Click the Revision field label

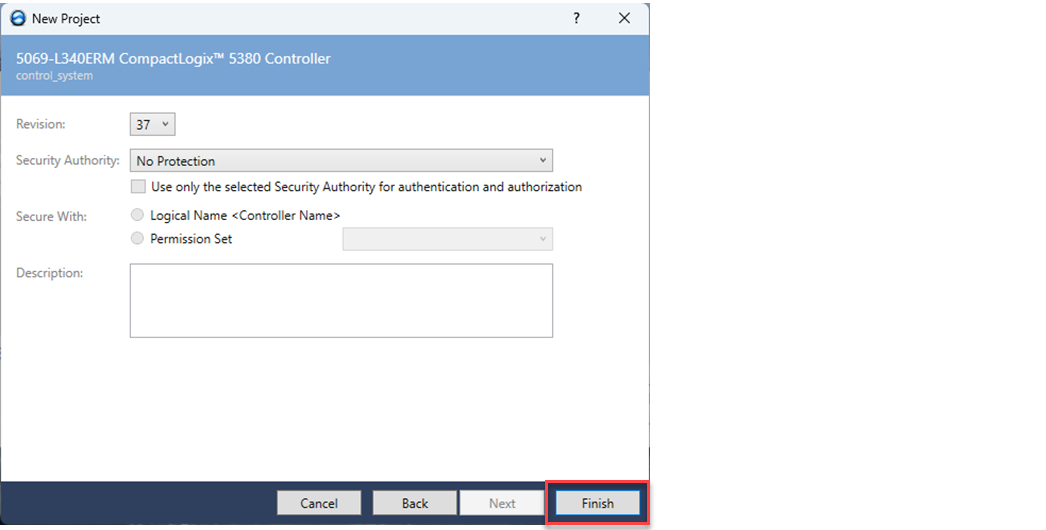[x=41, y=125]
